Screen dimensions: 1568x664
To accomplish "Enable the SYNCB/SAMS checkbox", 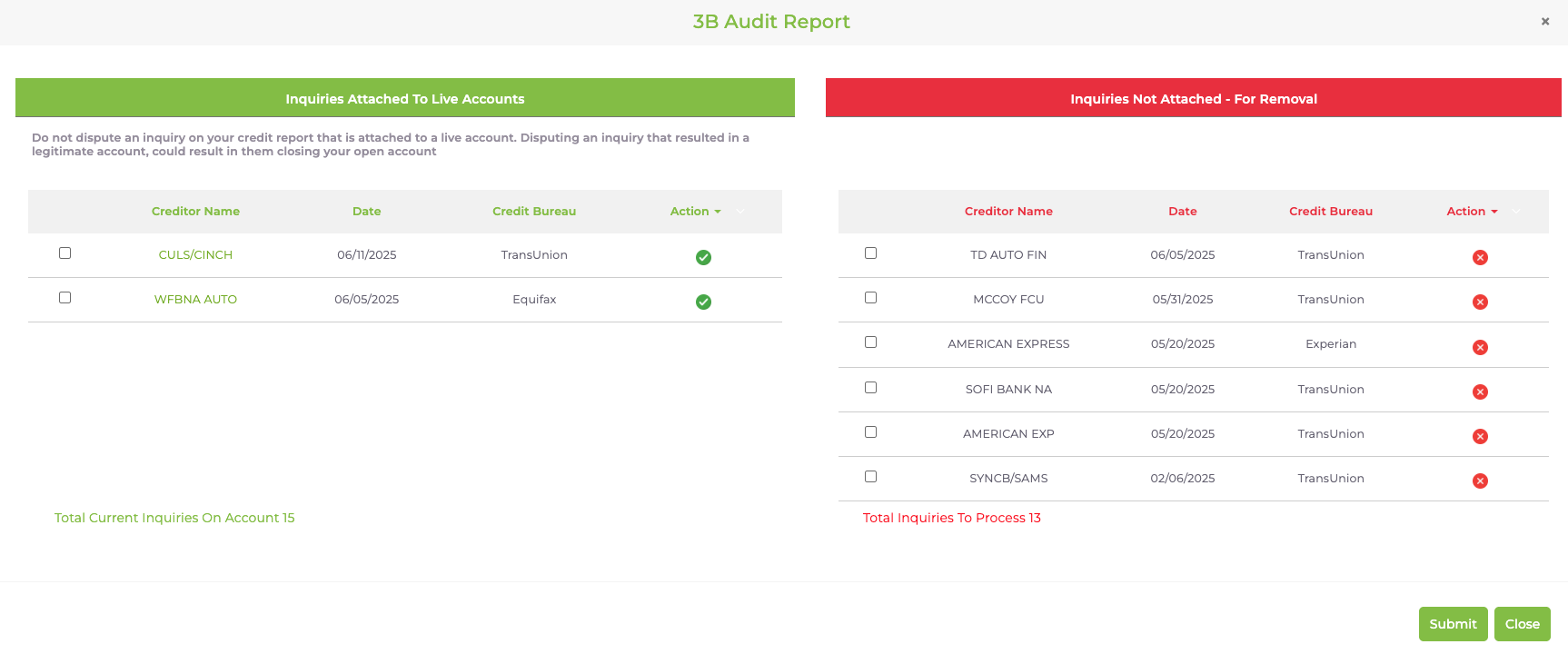I will pyautogui.click(x=870, y=477).
